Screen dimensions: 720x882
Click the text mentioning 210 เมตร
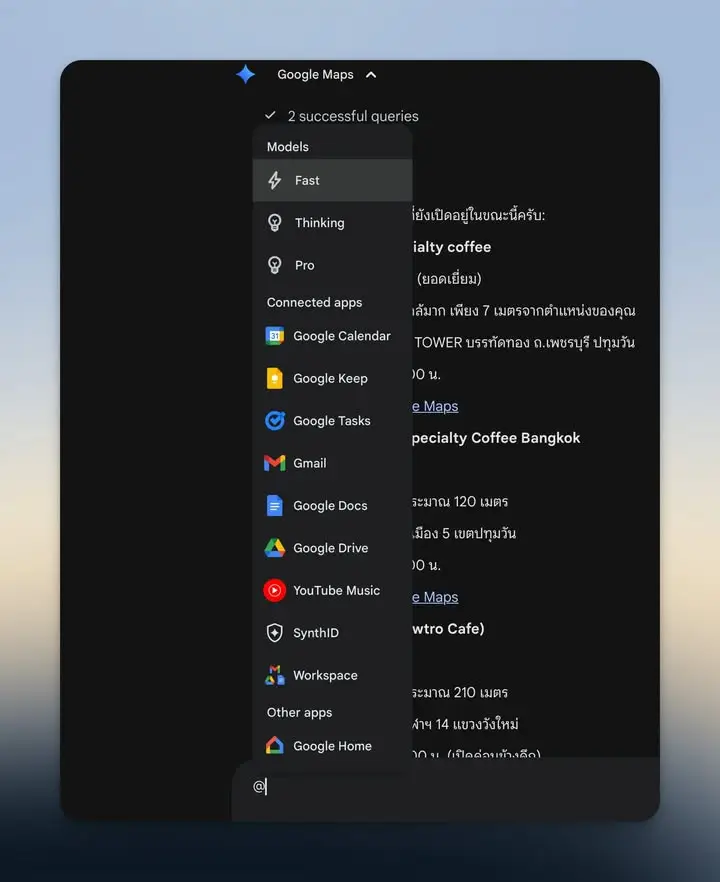[x=460, y=692]
